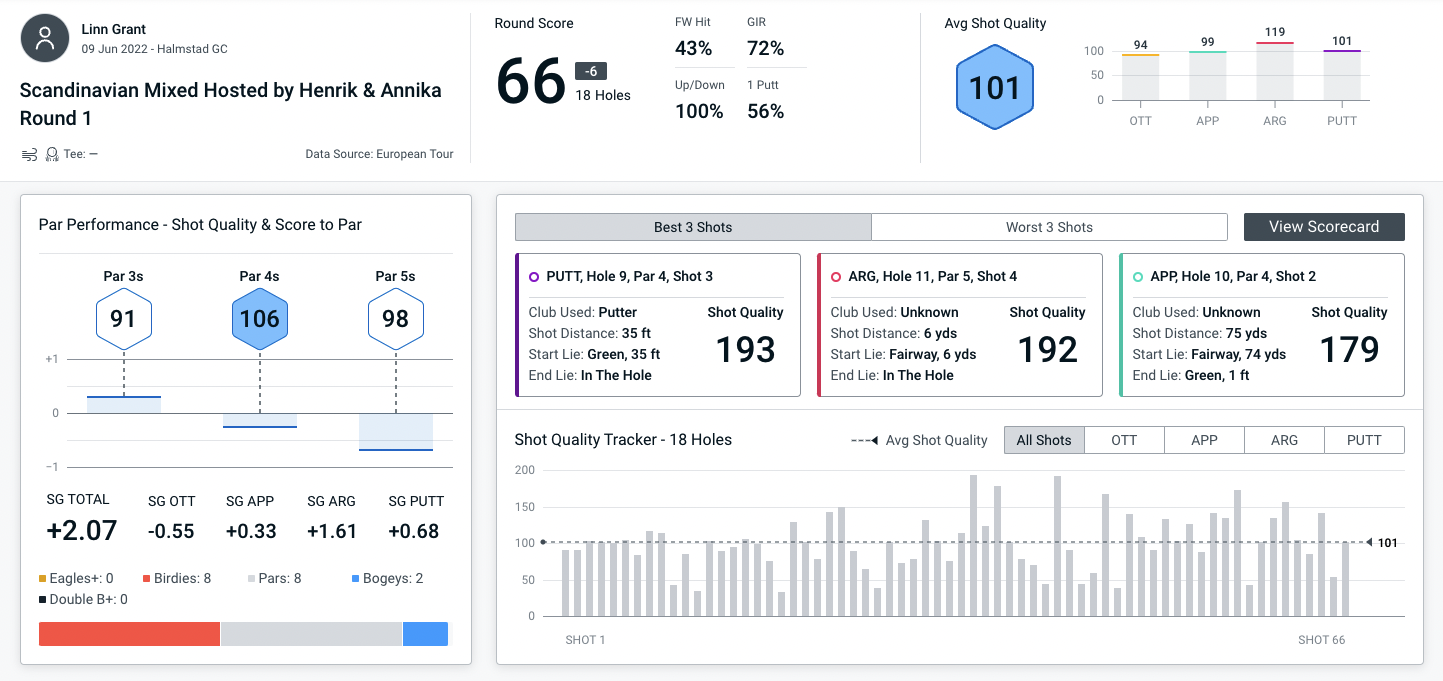The image size is (1443, 681).
Task: Select the Par 4s blue hexagon badge
Action: point(259,320)
